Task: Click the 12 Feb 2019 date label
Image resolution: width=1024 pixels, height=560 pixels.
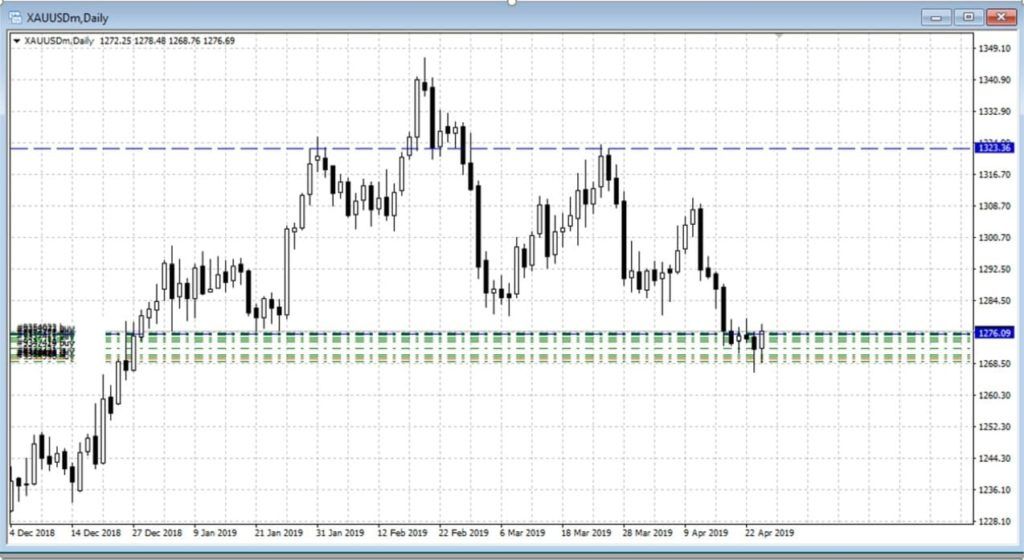Action: point(401,532)
